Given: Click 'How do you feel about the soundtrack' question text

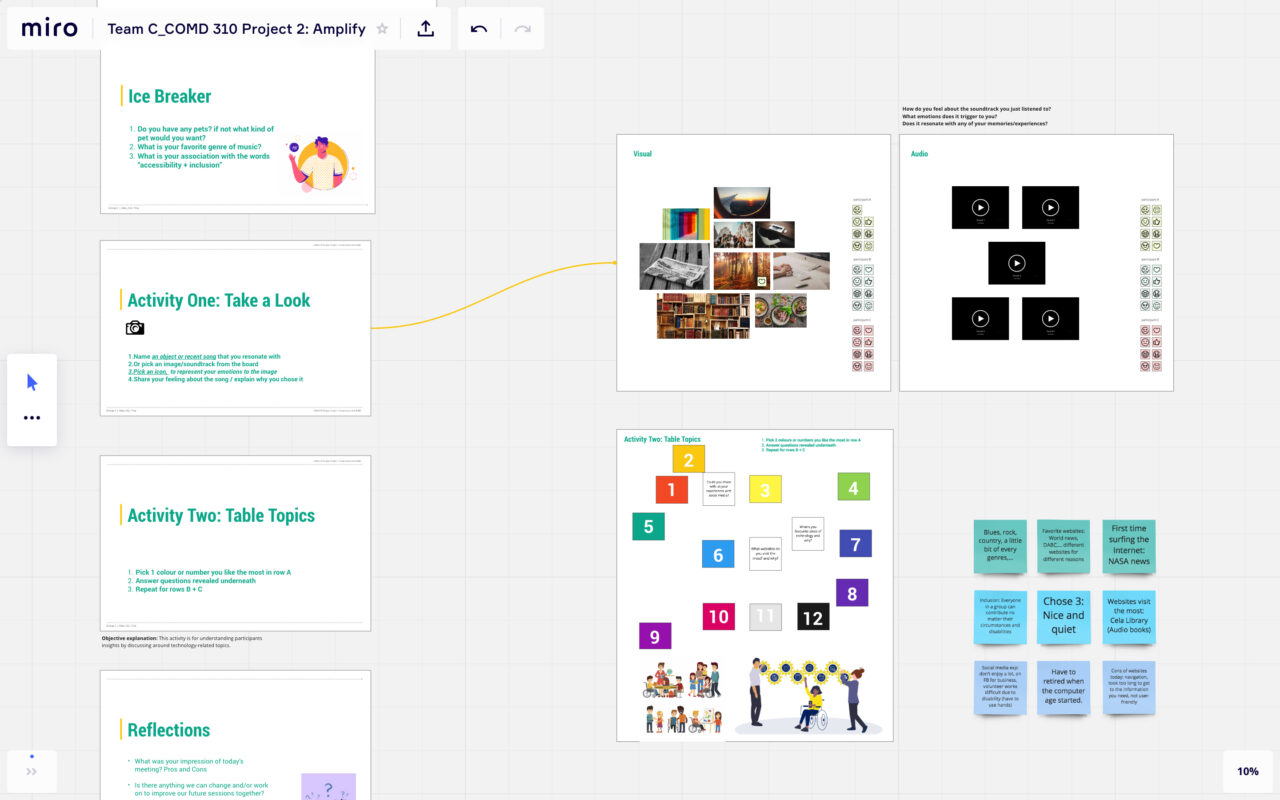Looking at the screenshot, I should 976,109.
